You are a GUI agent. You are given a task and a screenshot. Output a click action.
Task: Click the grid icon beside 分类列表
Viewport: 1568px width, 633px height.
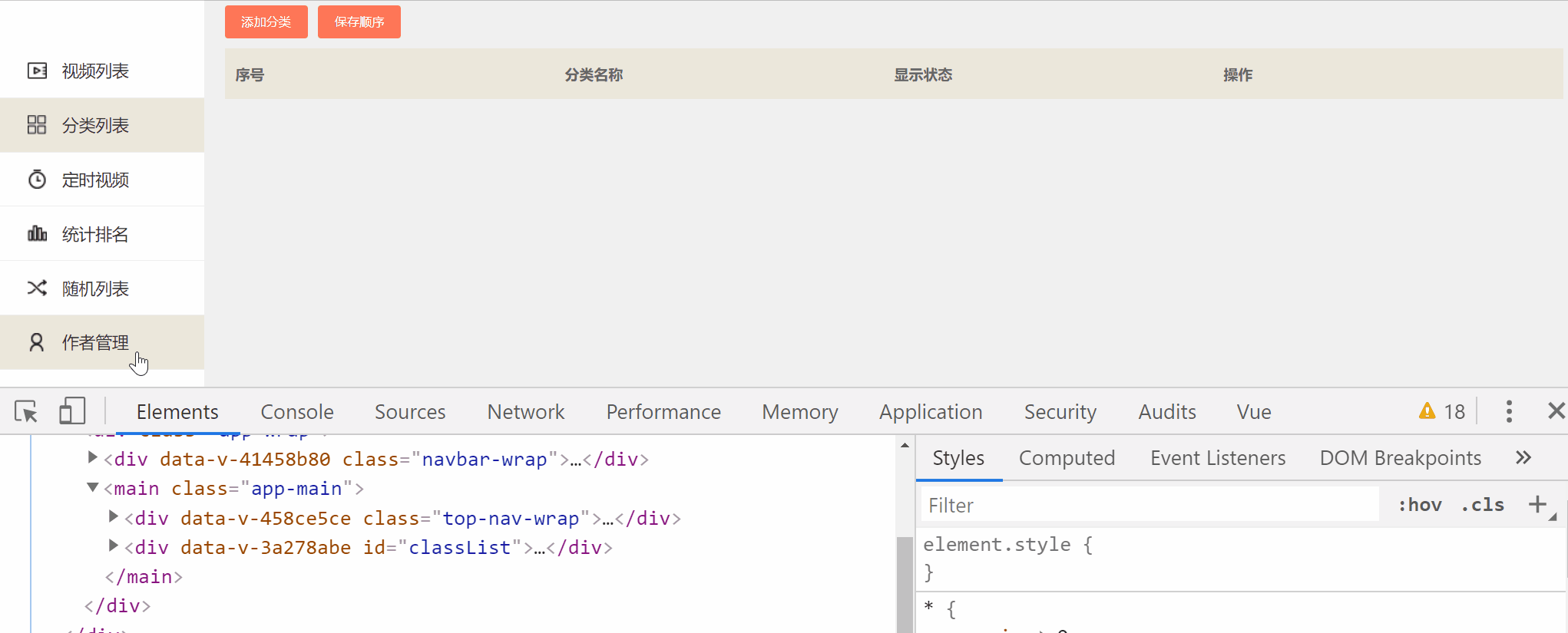(x=37, y=125)
